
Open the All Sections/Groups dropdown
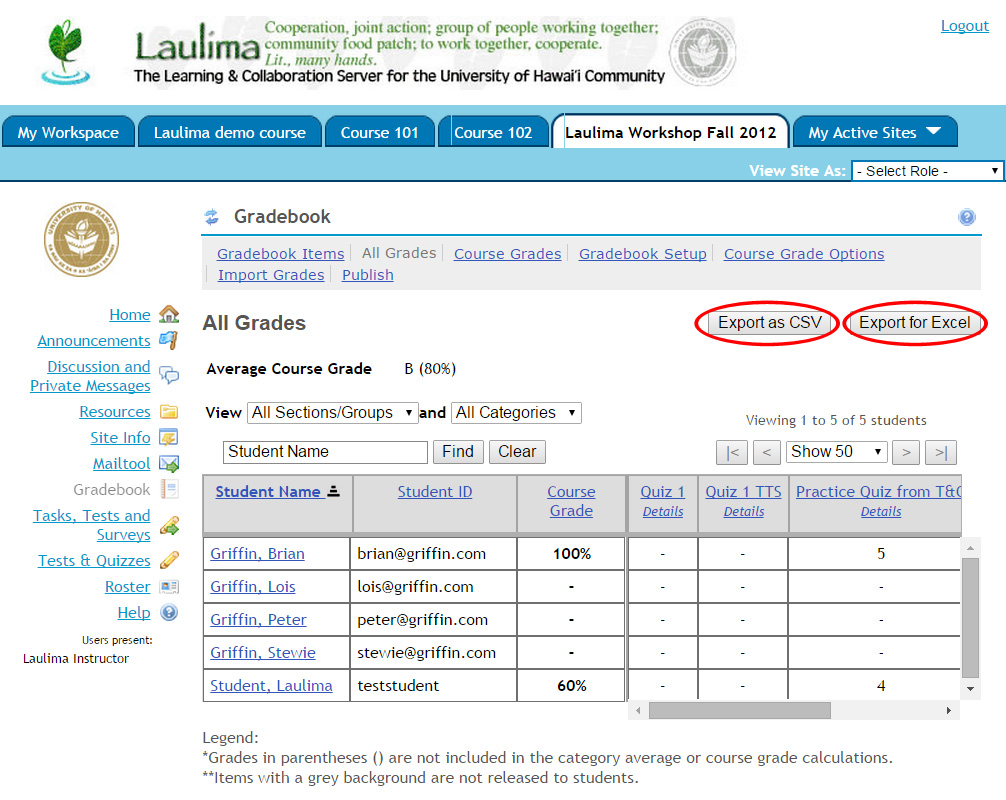pos(332,413)
